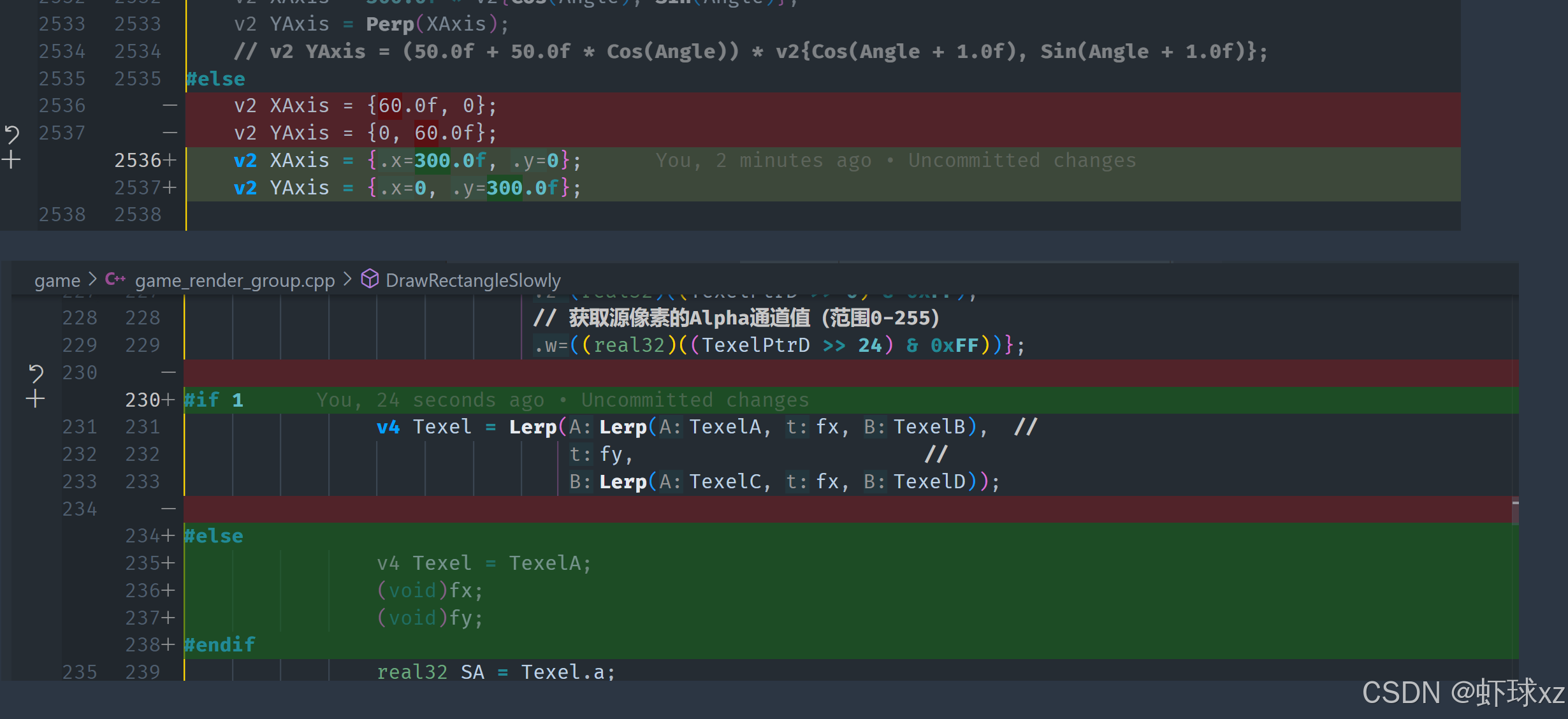Image resolution: width=1568 pixels, height=719 pixels.
Task: Stage change with plus icon beside line 230+
Action: 35,400
